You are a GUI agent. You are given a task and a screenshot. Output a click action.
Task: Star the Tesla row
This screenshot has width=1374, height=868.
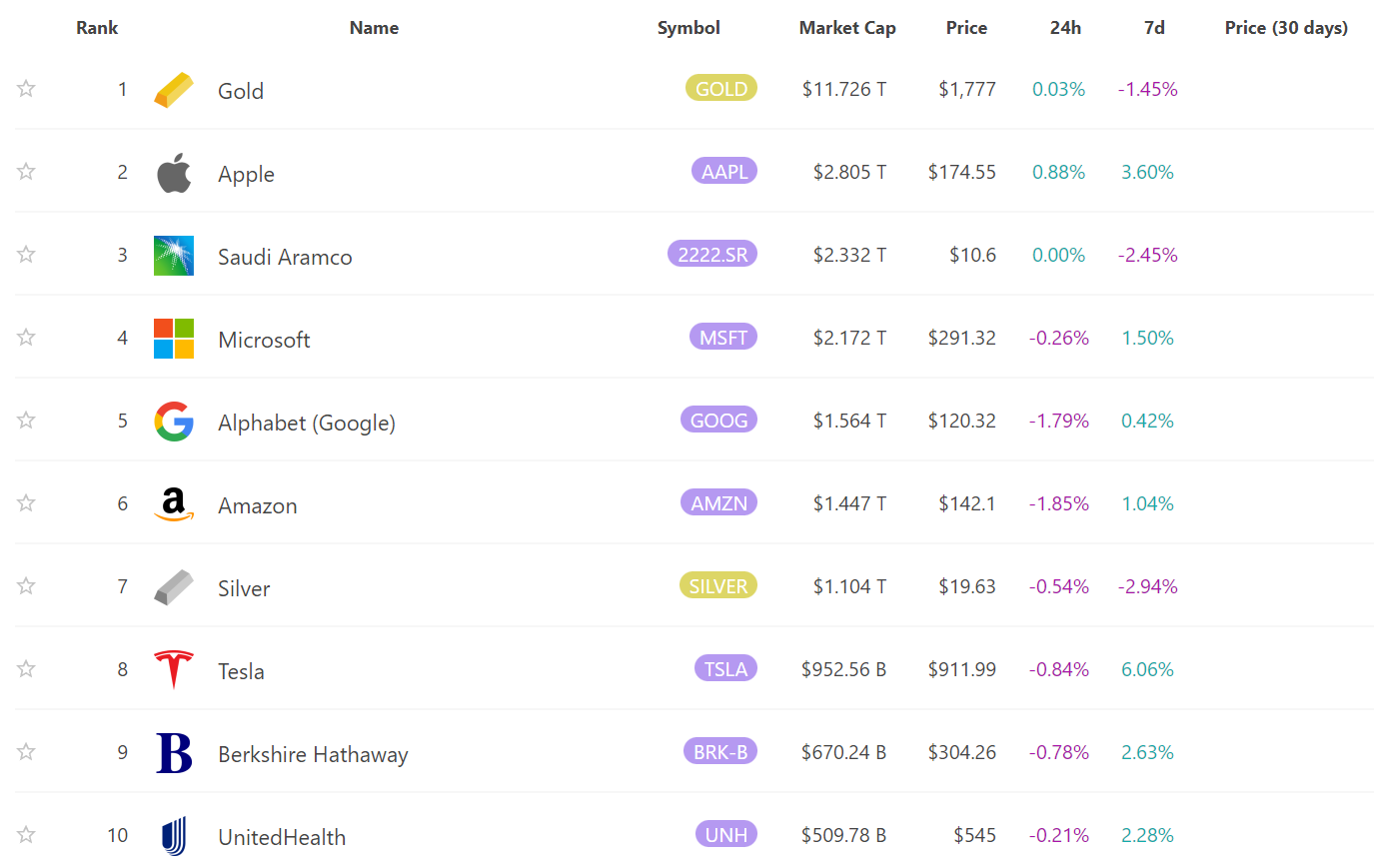point(26,669)
